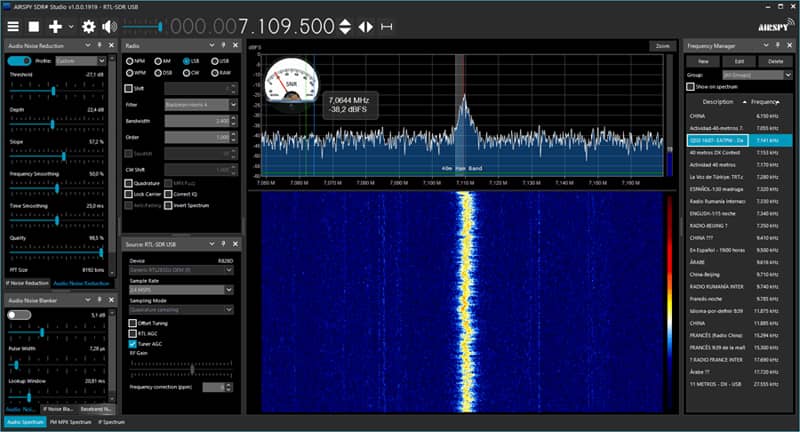Stop the radio with the square button
The width and height of the screenshot is (800, 432).
(34, 27)
